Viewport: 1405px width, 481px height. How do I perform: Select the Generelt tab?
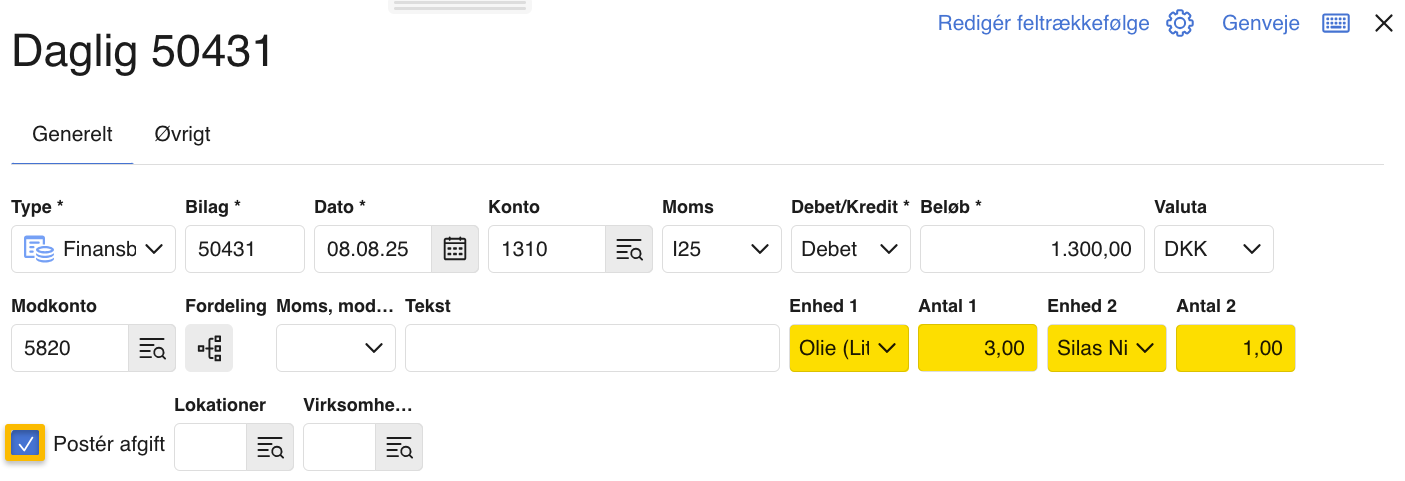coord(72,134)
